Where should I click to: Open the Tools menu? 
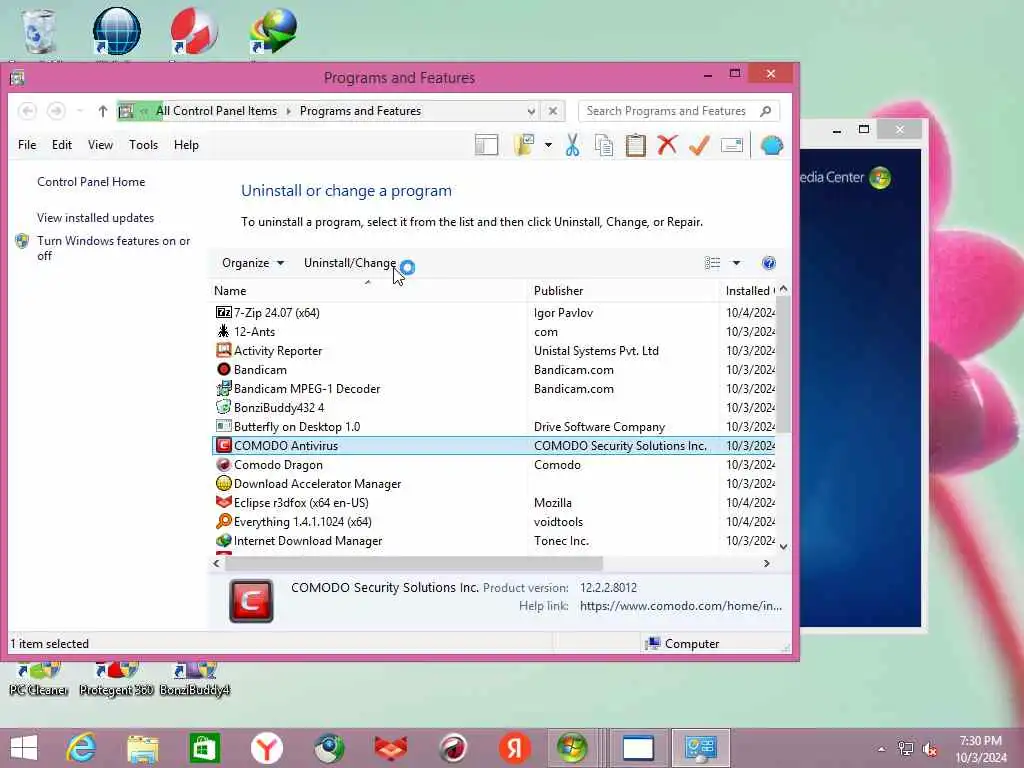click(143, 145)
